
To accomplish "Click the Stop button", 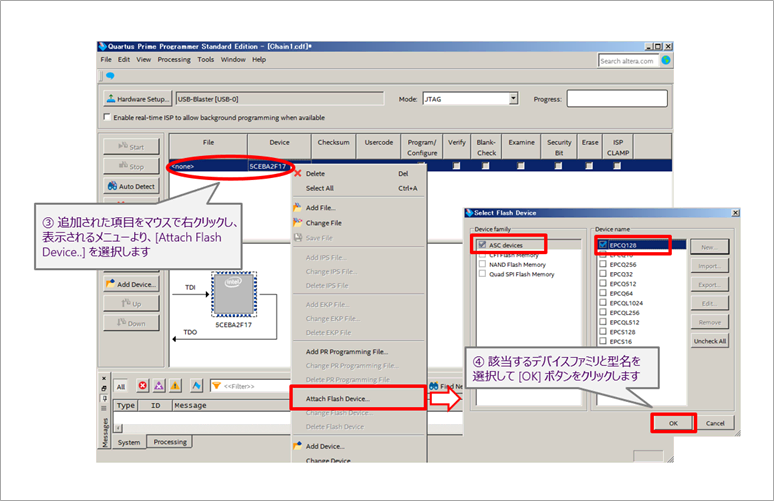I will click(x=131, y=166).
